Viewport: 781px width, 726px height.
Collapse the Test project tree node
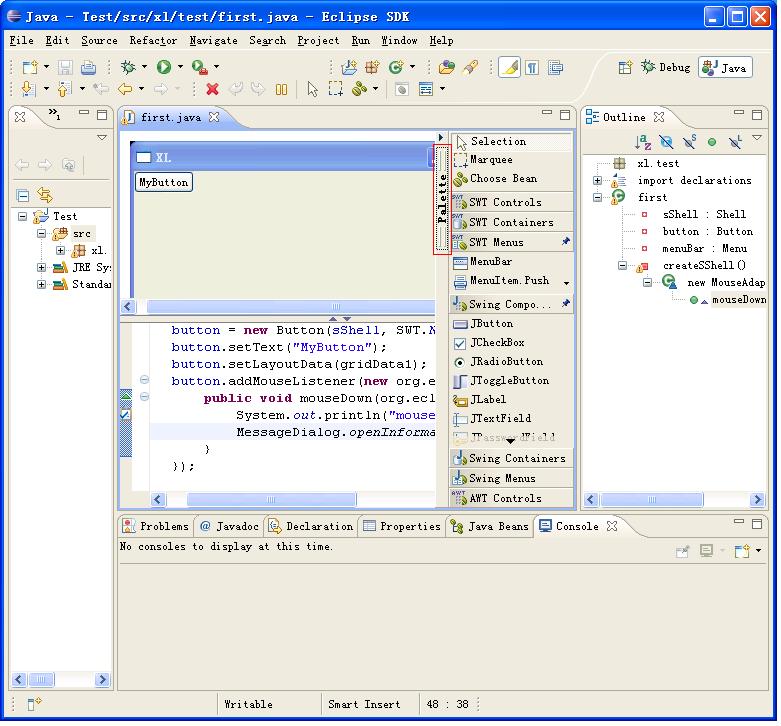(22, 216)
